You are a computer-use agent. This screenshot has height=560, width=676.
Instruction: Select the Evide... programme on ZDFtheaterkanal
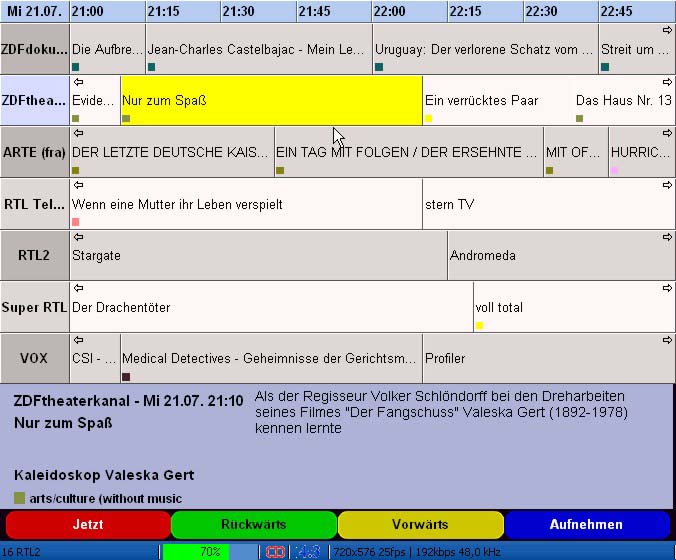(95, 100)
